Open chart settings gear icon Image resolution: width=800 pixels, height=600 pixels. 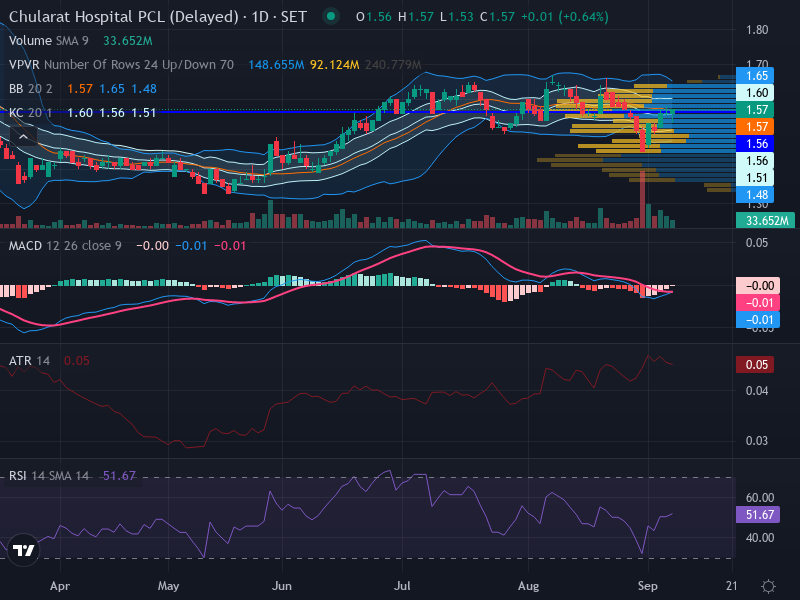(768, 586)
